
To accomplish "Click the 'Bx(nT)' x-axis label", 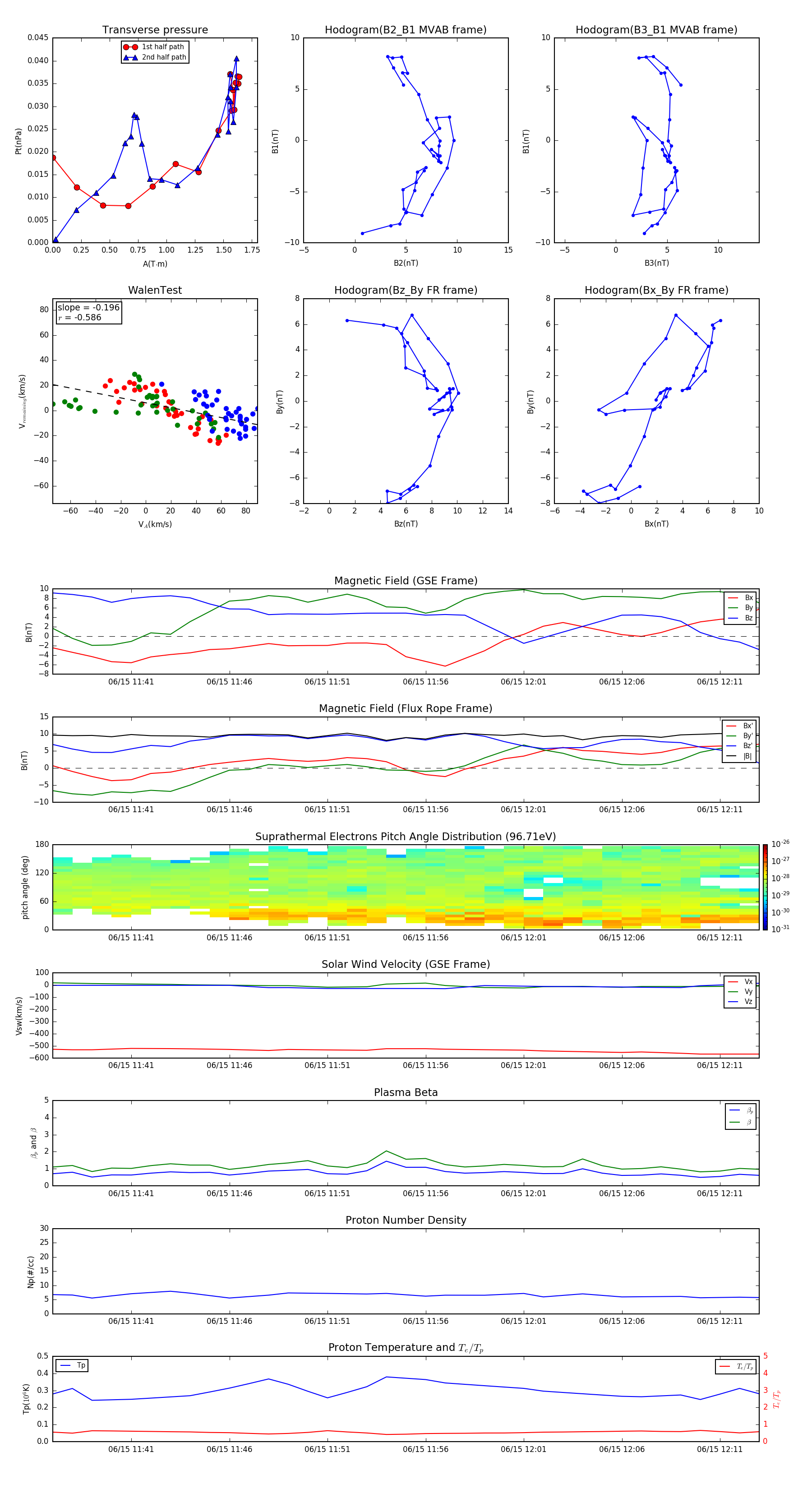I will 656,524.
